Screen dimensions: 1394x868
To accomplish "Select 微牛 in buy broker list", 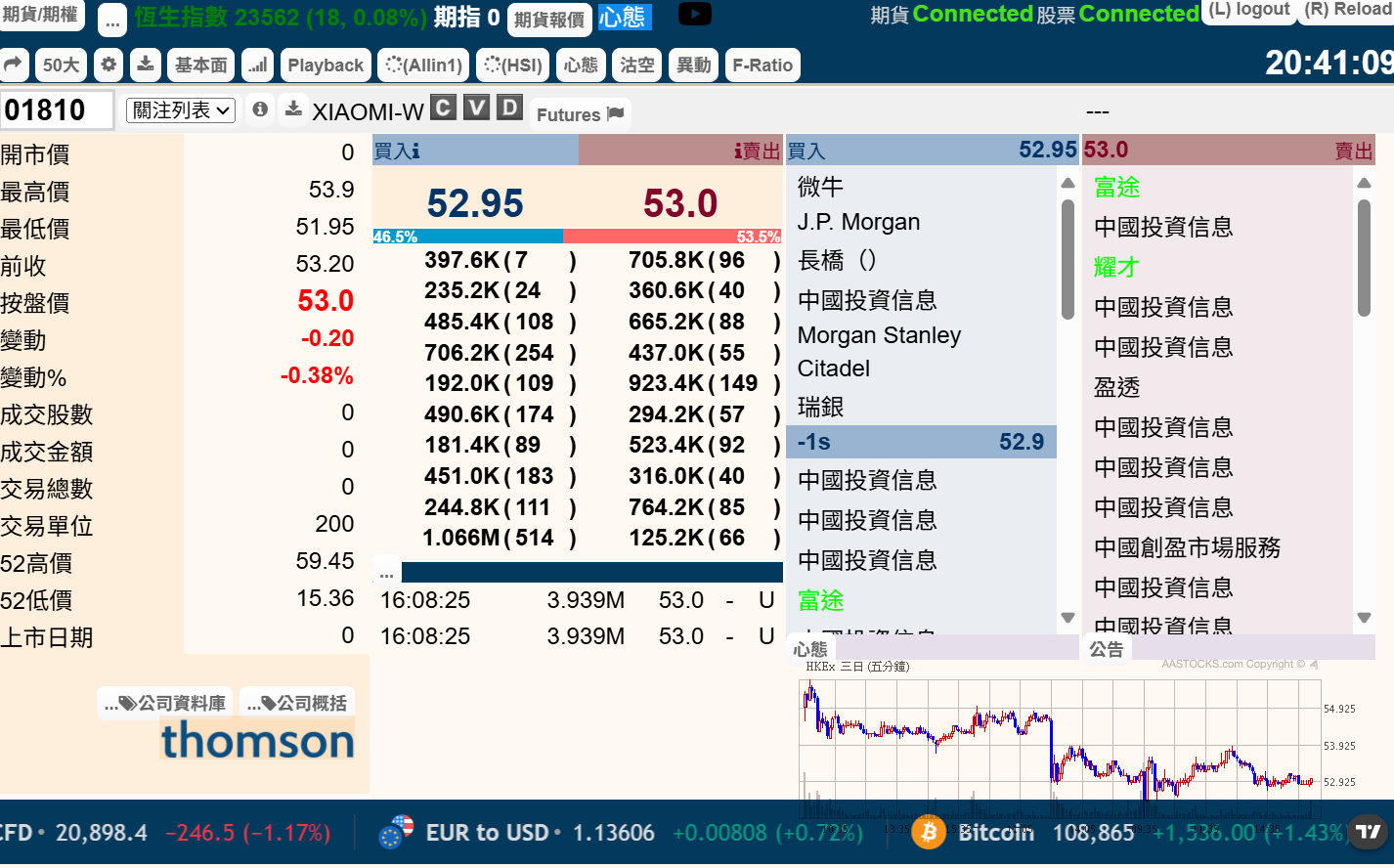I will coord(820,186).
